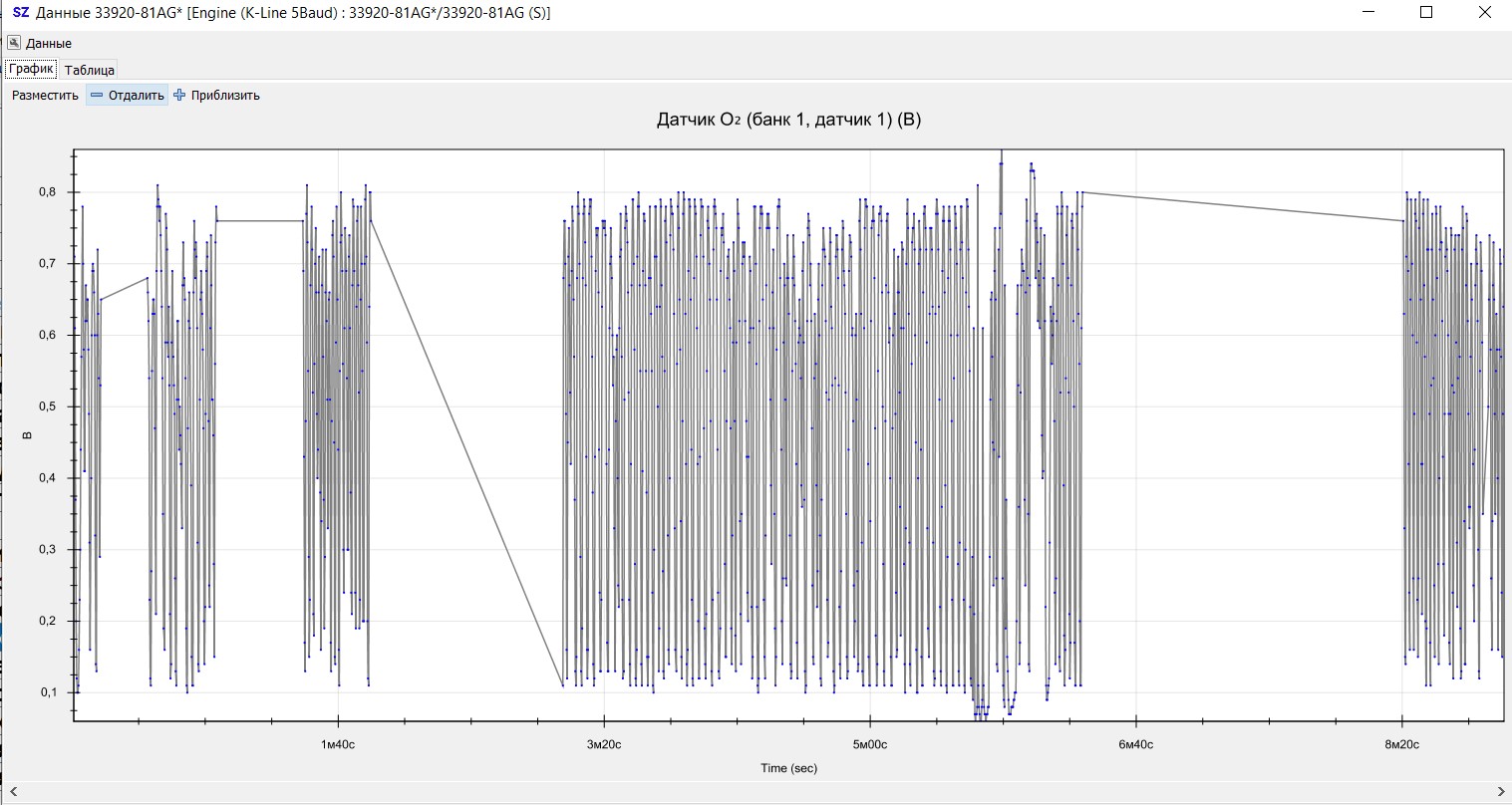The height and width of the screenshot is (805, 1512).
Task: Click the 5м00с time axis label
Action: pos(870,744)
